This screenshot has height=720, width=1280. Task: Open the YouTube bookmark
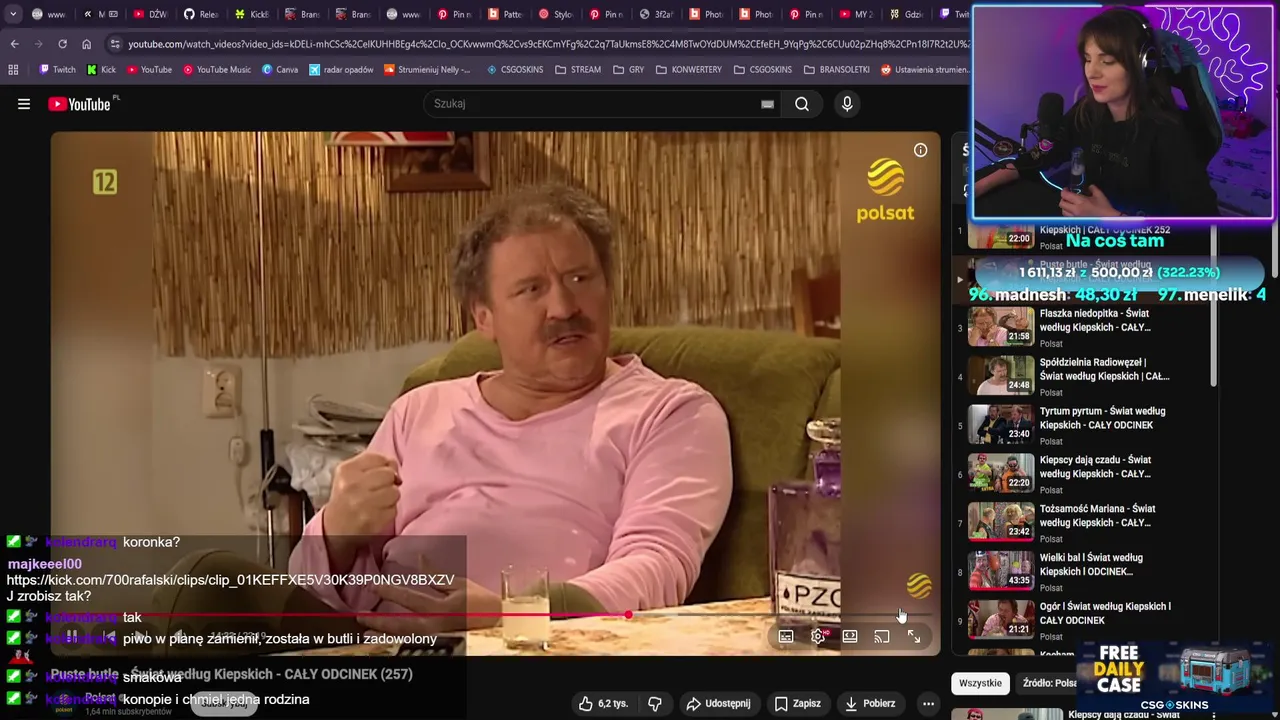148,70
